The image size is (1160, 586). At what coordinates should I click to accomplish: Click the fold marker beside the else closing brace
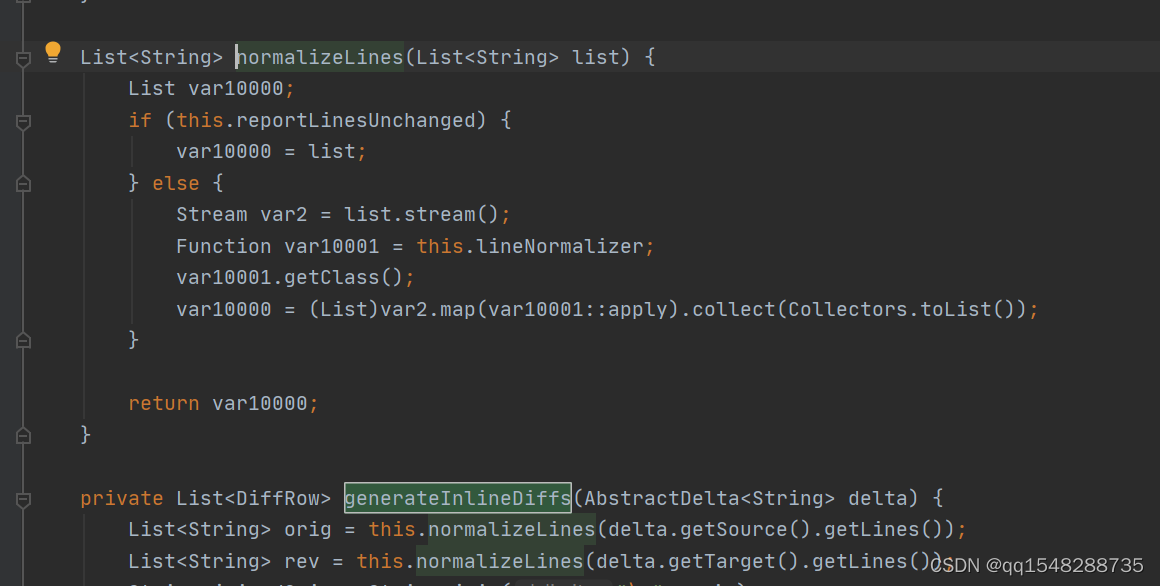(22, 340)
